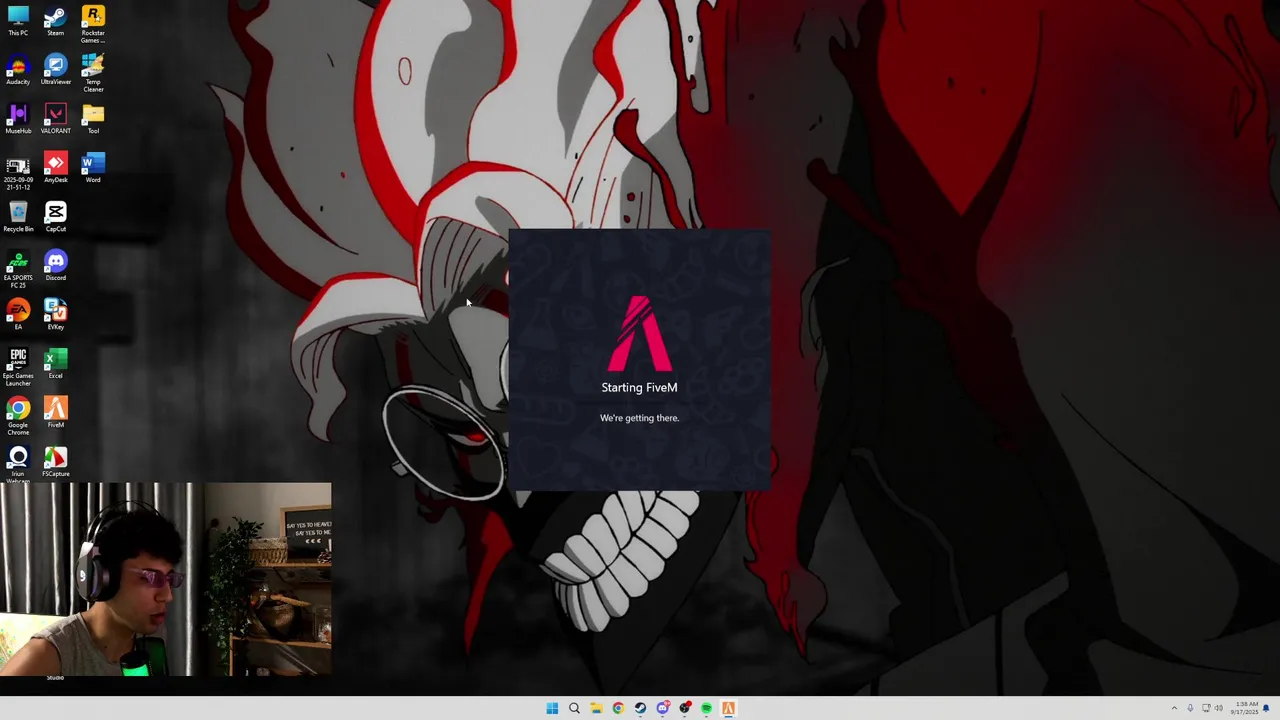The width and height of the screenshot is (1280, 720).
Task: Select the EVKey desktop shortcut
Action: 55,315
